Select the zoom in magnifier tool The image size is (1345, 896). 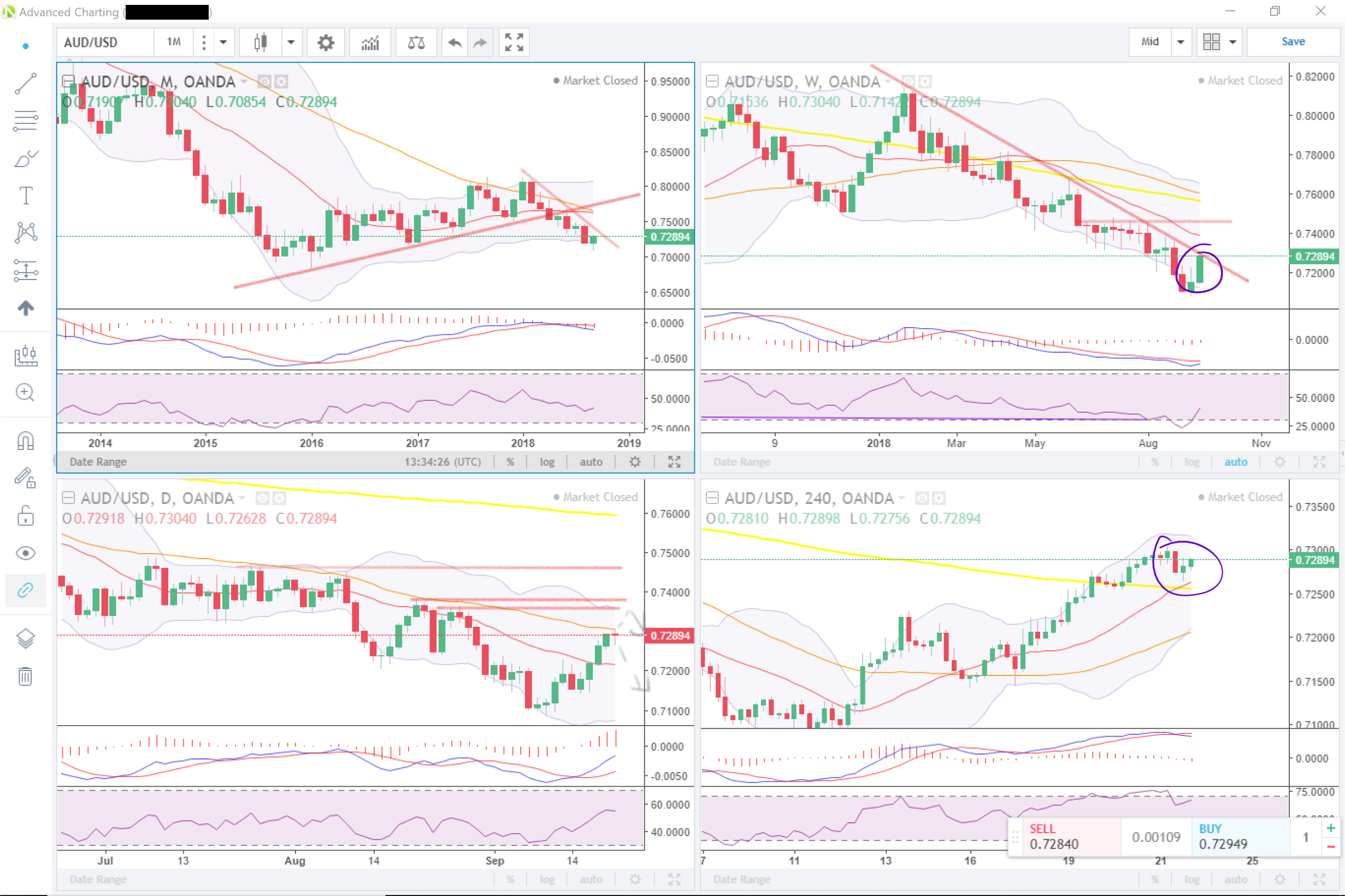25,393
